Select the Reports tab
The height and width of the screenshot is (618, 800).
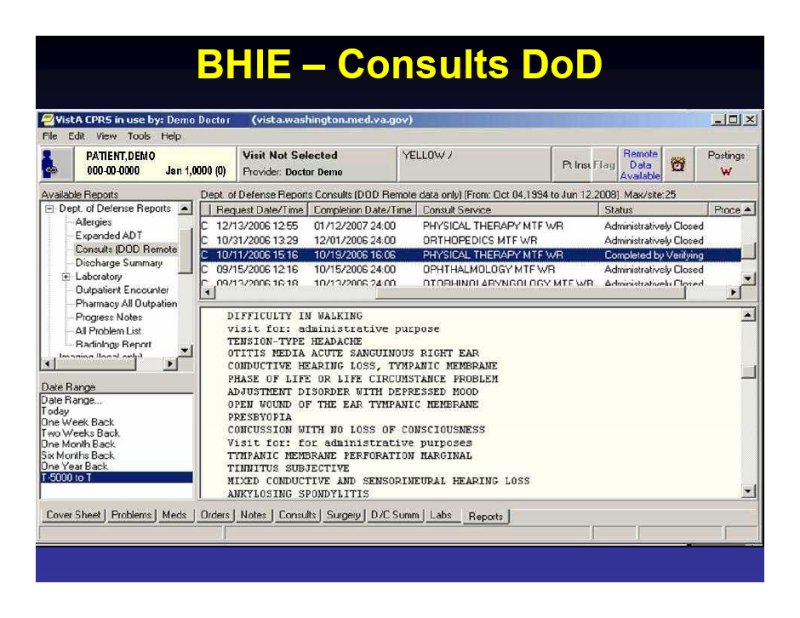486,516
